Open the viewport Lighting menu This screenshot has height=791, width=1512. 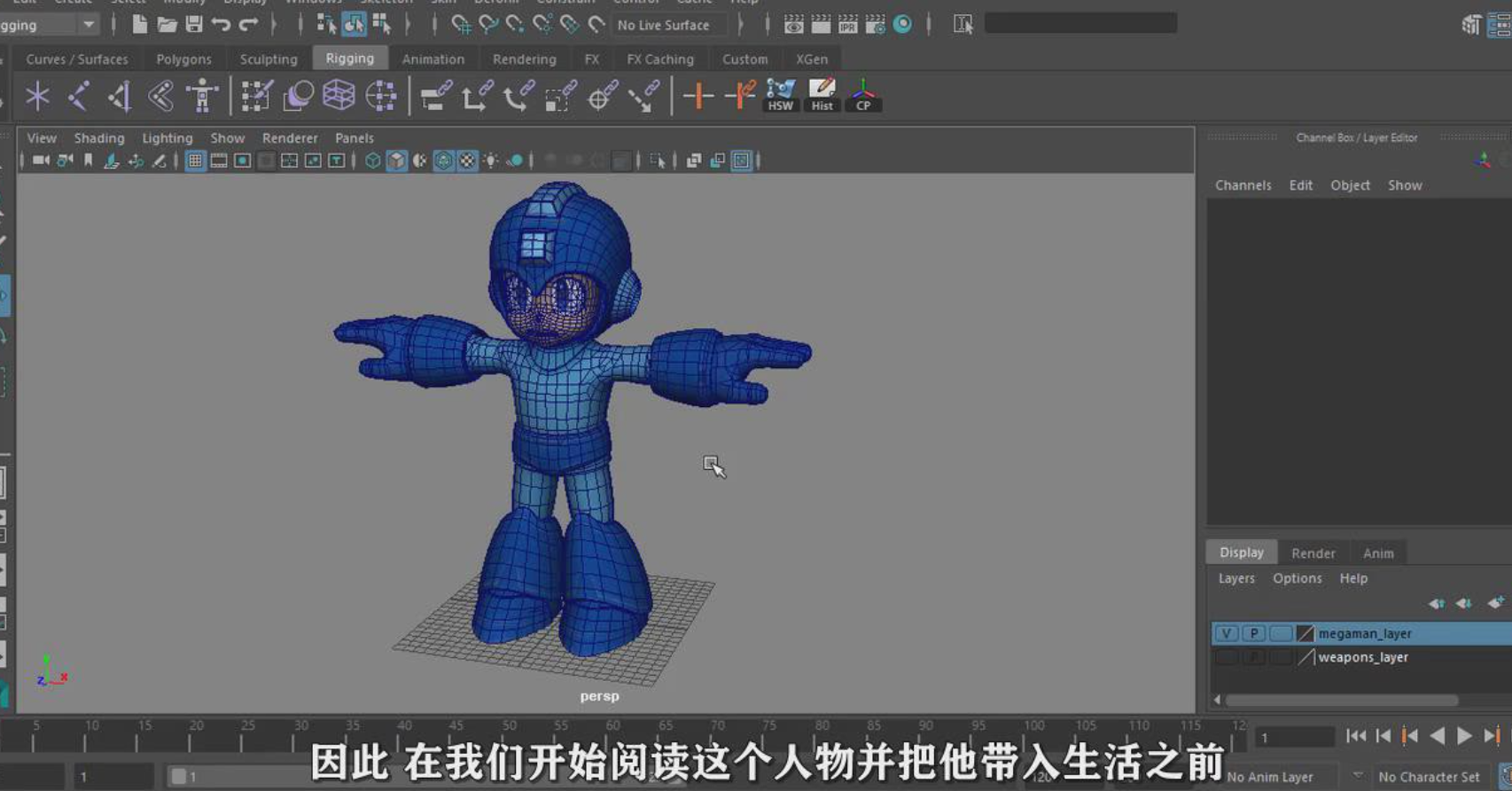[168, 137]
